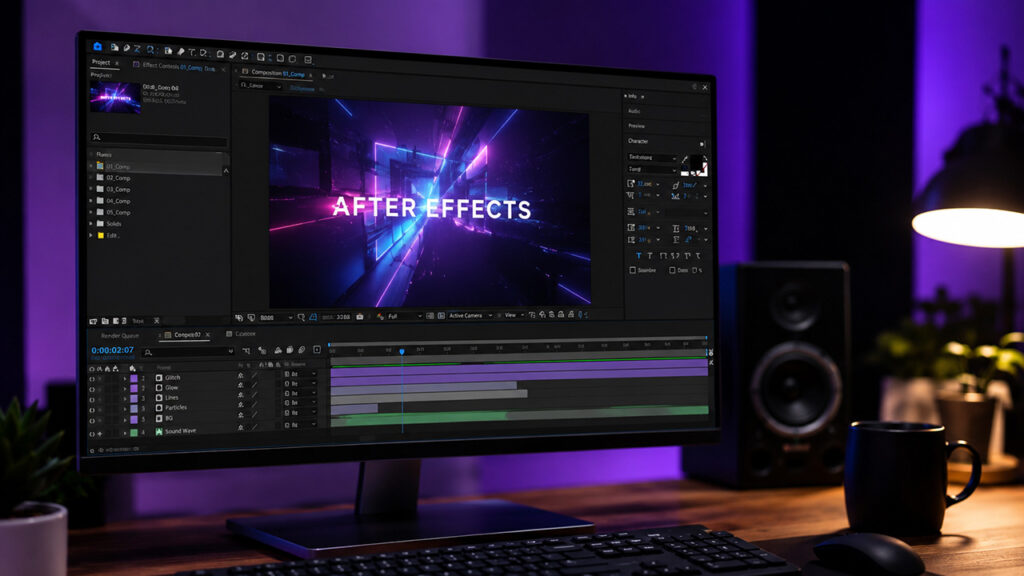
Task: Open the Preview panel header
Action: tap(636, 125)
